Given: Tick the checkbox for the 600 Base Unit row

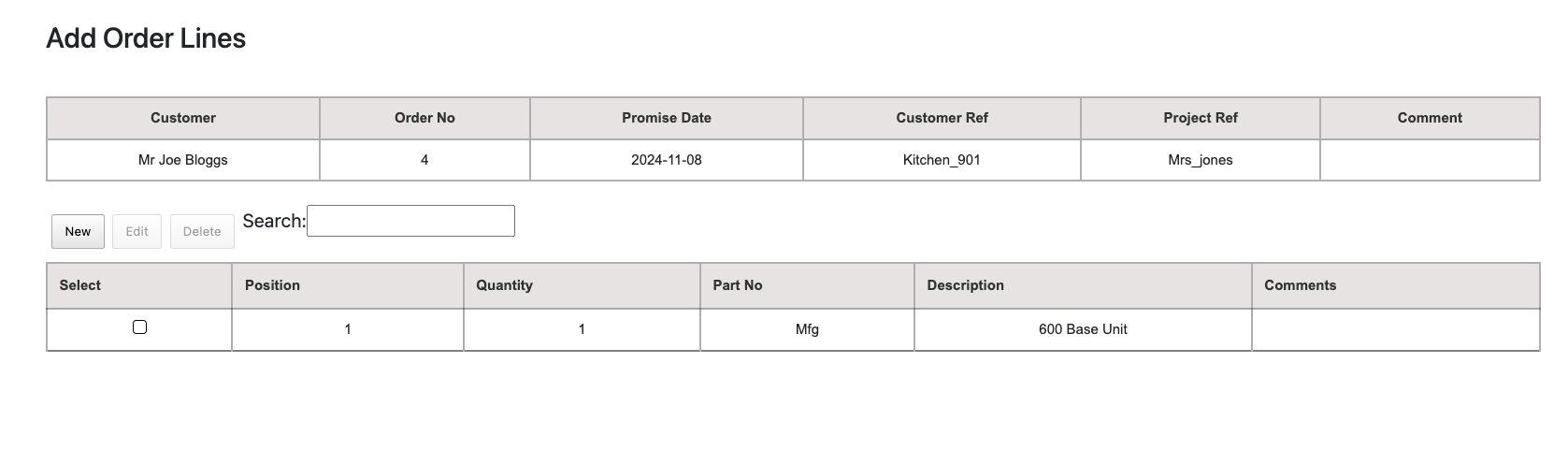Looking at the screenshot, I should coord(140,327).
